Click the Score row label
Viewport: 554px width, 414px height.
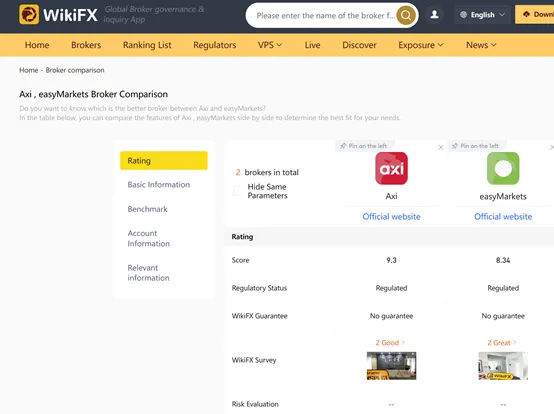pyautogui.click(x=240, y=260)
